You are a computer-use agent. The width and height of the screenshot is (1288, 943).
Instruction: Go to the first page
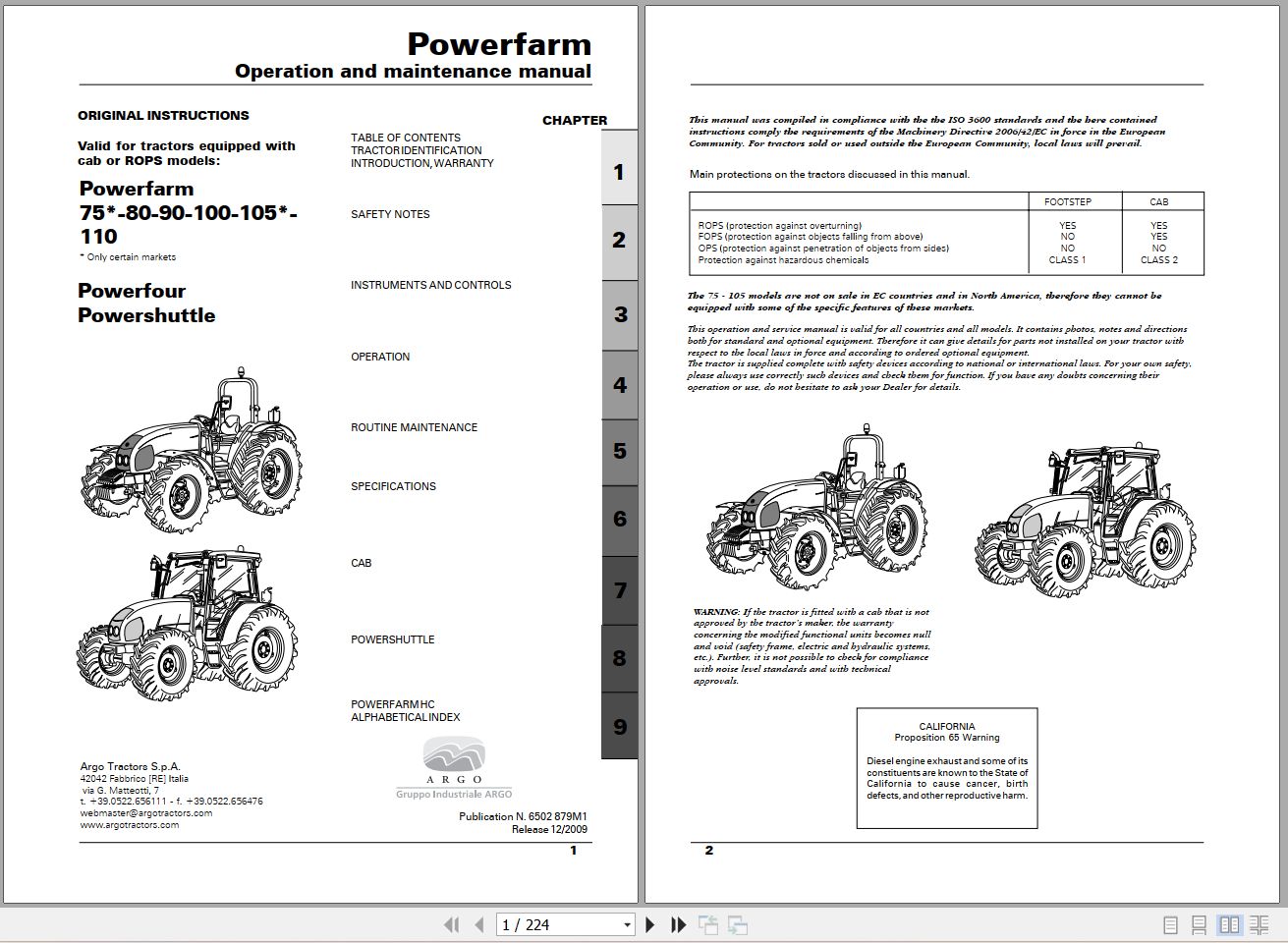pos(452,924)
